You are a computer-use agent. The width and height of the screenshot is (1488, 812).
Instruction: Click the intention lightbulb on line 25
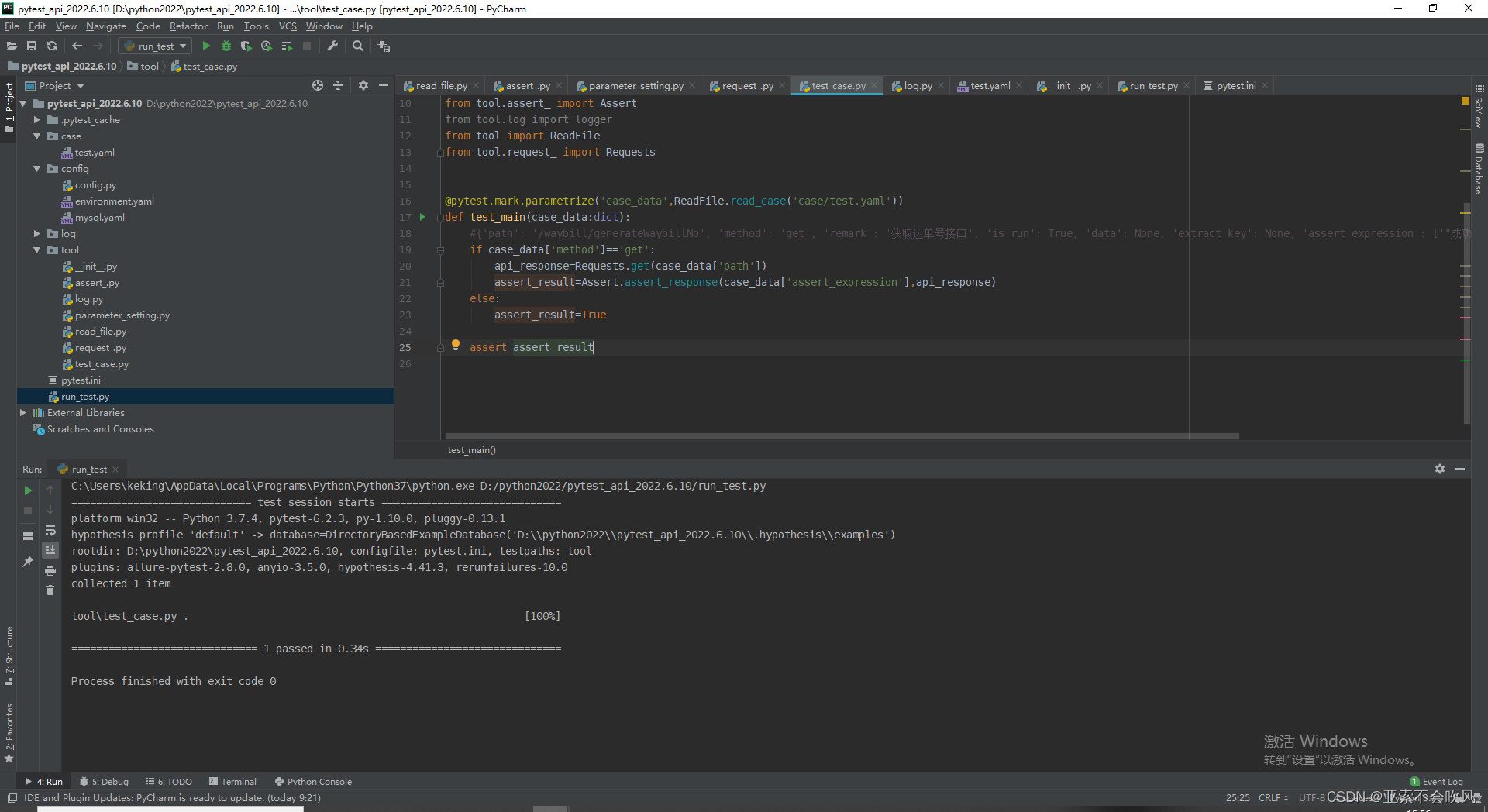[x=456, y=345]
